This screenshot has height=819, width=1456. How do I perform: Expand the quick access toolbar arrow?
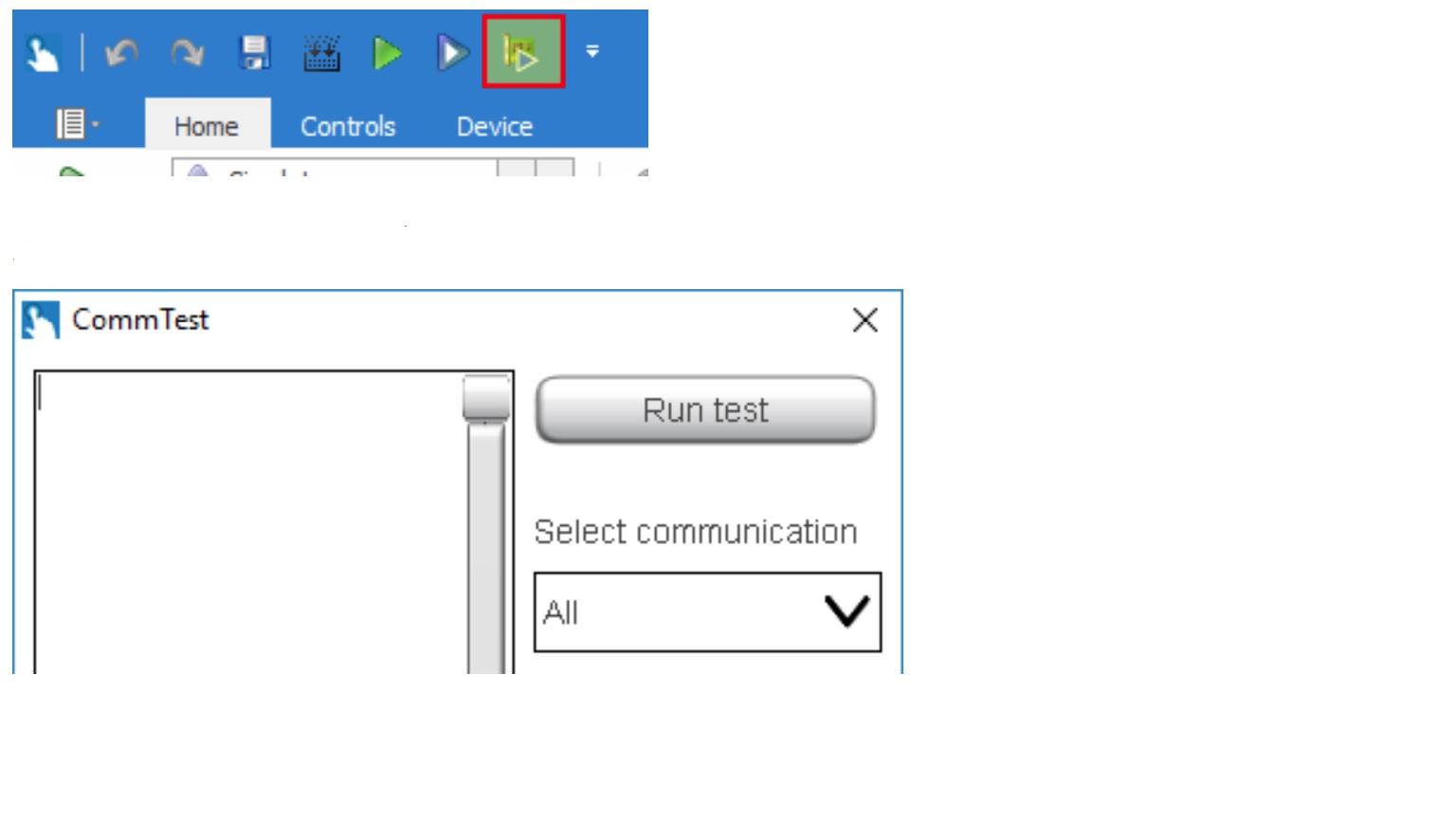(x=592, y=52)
